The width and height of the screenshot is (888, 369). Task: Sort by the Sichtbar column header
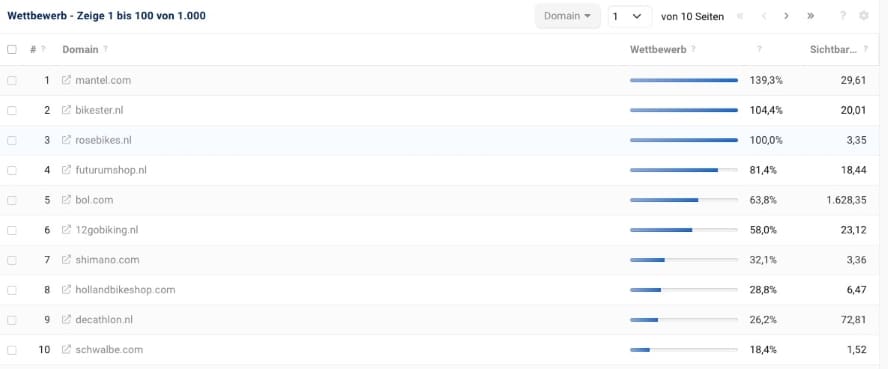point(833,49)
